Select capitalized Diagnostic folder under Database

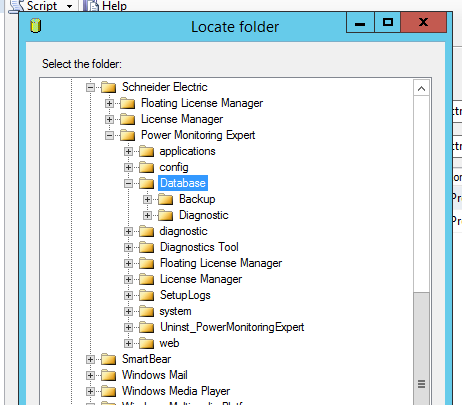pyautogui.click(x=204, y=215)
